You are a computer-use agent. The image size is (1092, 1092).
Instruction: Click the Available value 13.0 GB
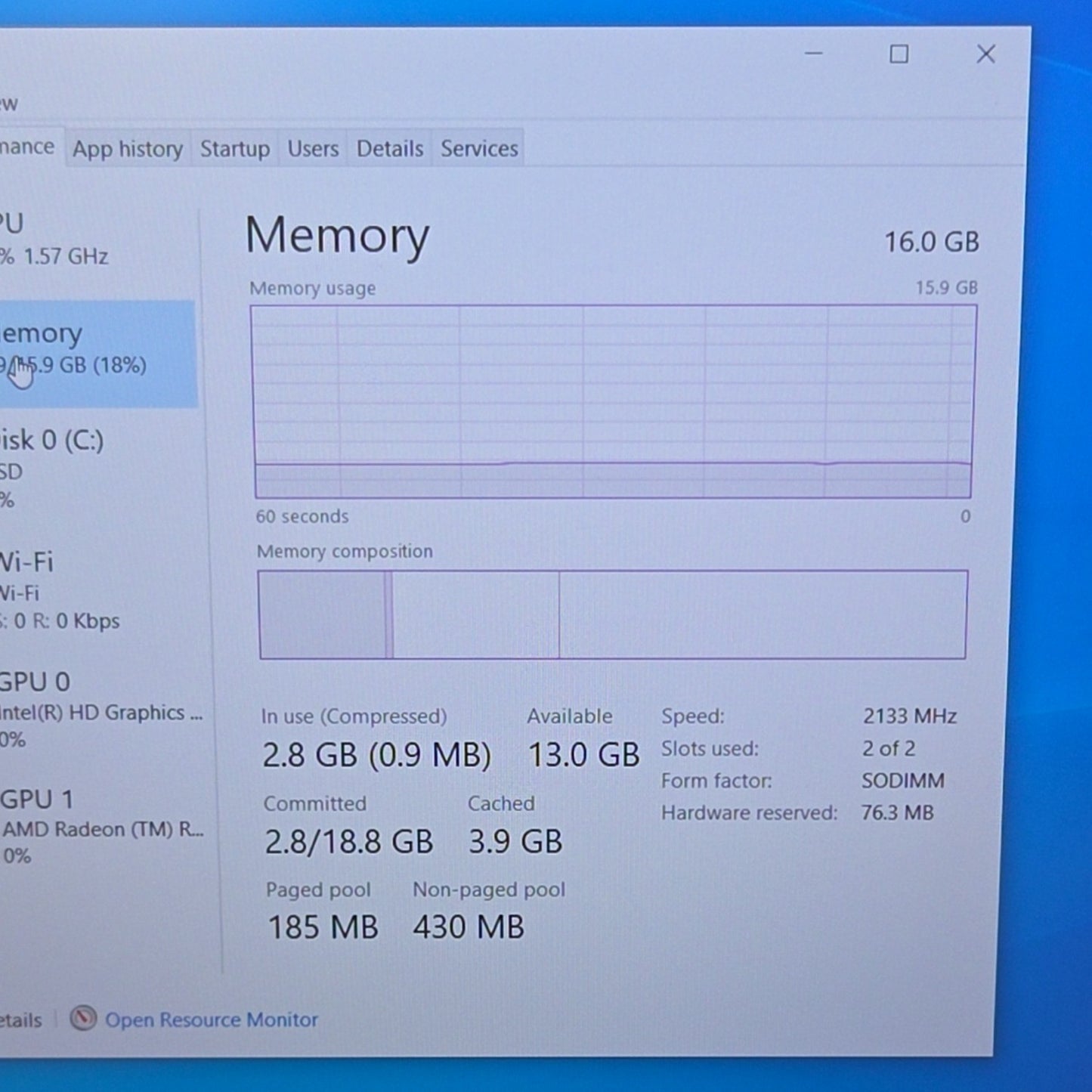(x=583, y=755)
